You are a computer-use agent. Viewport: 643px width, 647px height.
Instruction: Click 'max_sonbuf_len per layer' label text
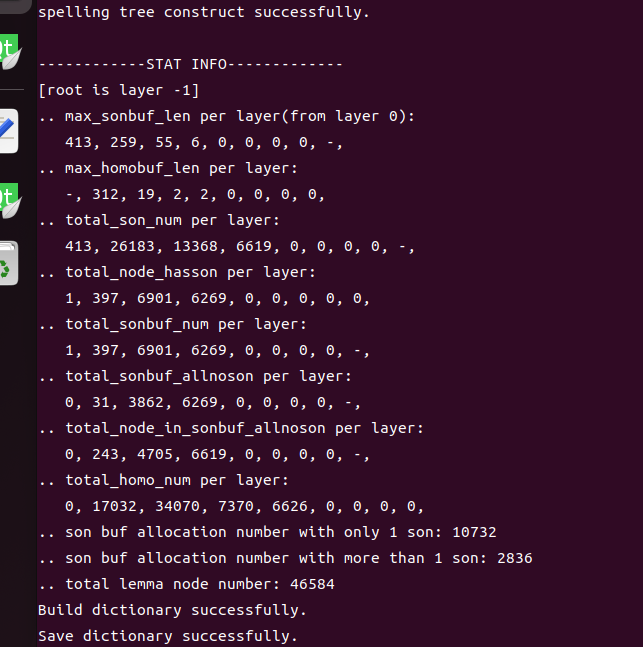point(172,116)
